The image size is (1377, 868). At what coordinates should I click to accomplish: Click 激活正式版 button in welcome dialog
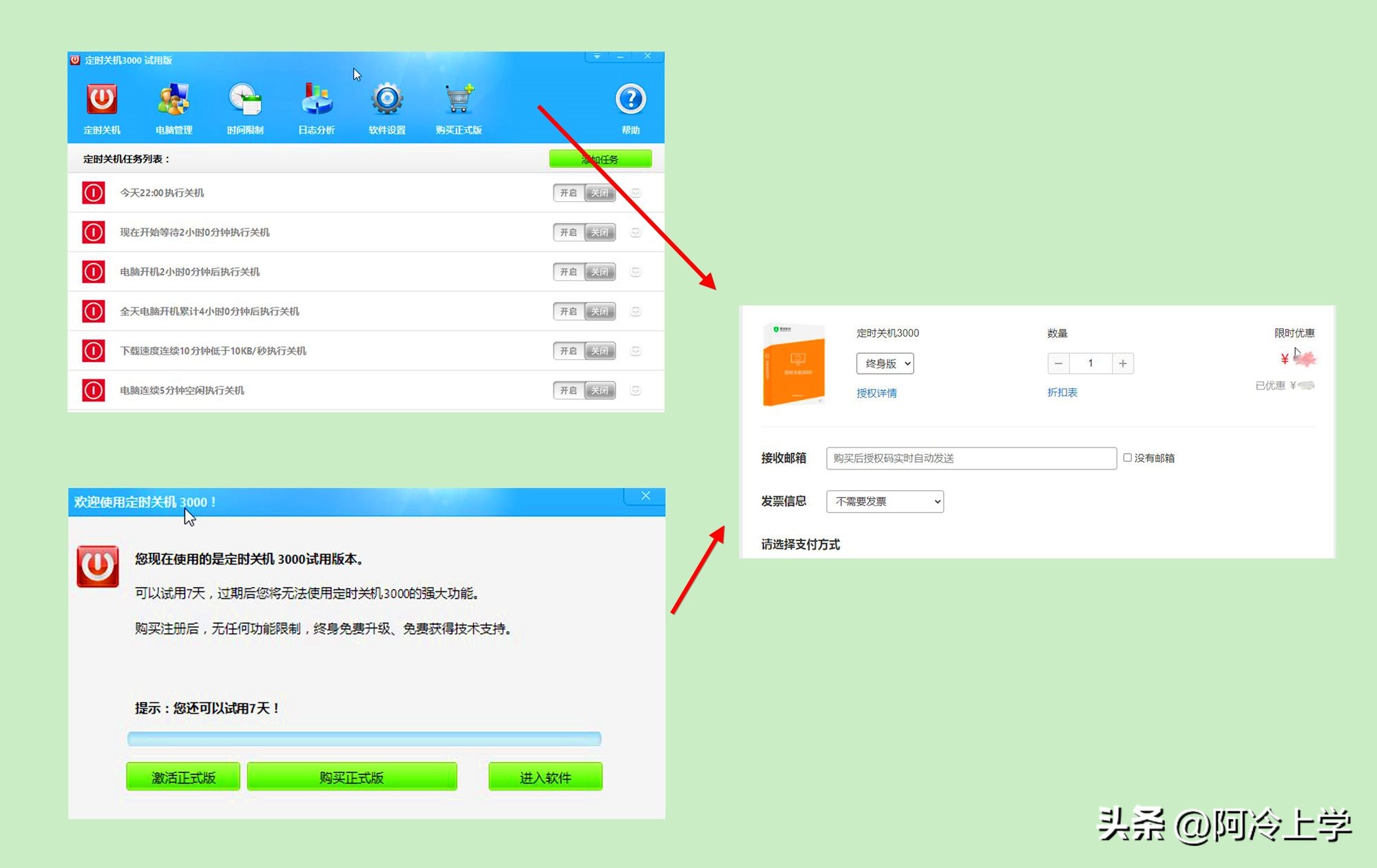184,774
